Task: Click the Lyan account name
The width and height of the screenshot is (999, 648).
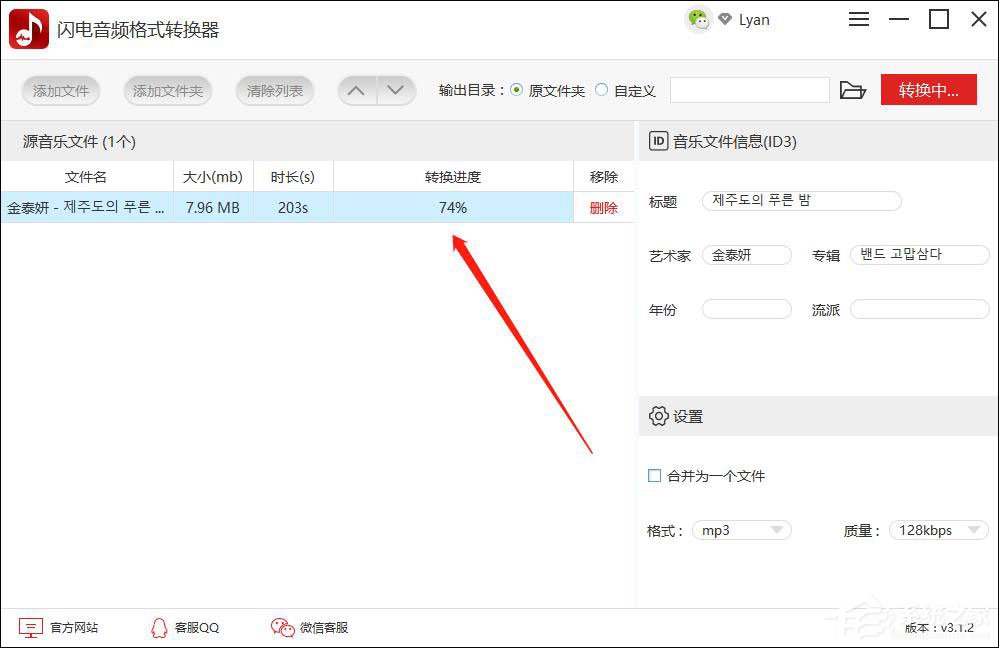Action: coord(754,19)
